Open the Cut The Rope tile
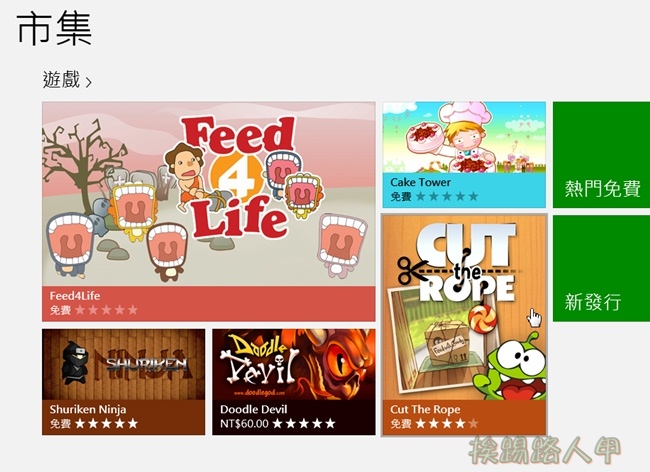 [x=464, y=324]
